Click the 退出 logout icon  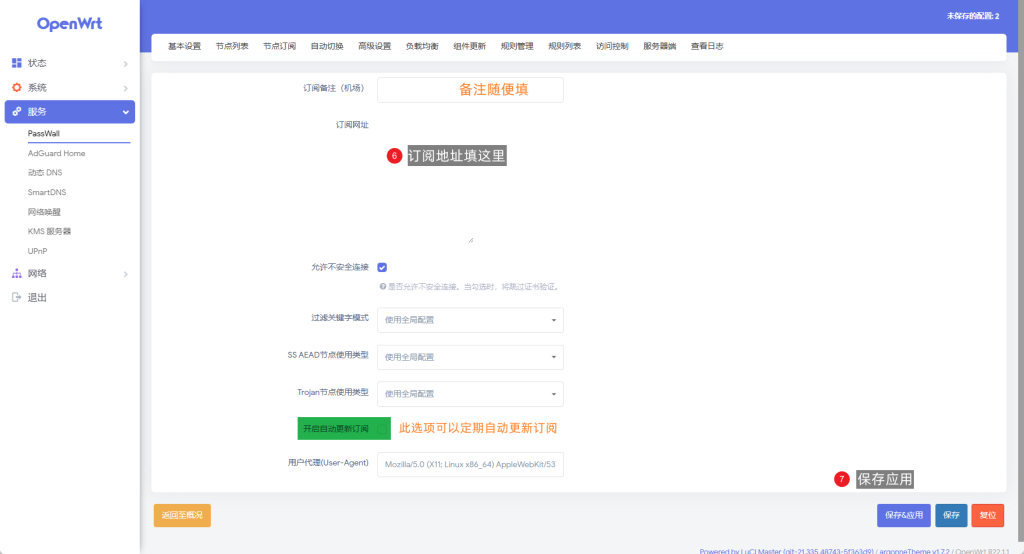[x=17, y=297]
